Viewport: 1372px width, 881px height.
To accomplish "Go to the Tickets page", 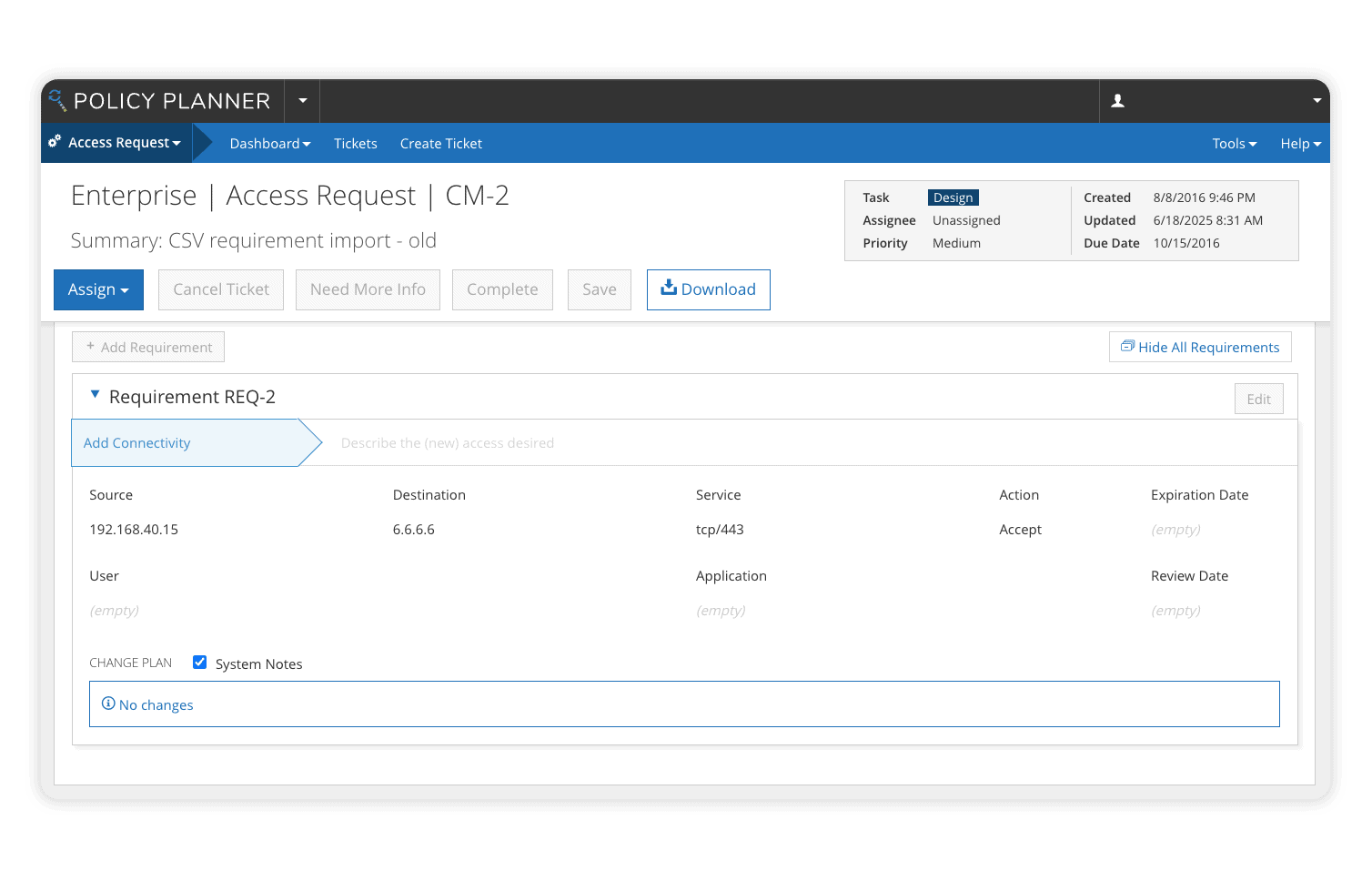I will (x=356, y=144).
